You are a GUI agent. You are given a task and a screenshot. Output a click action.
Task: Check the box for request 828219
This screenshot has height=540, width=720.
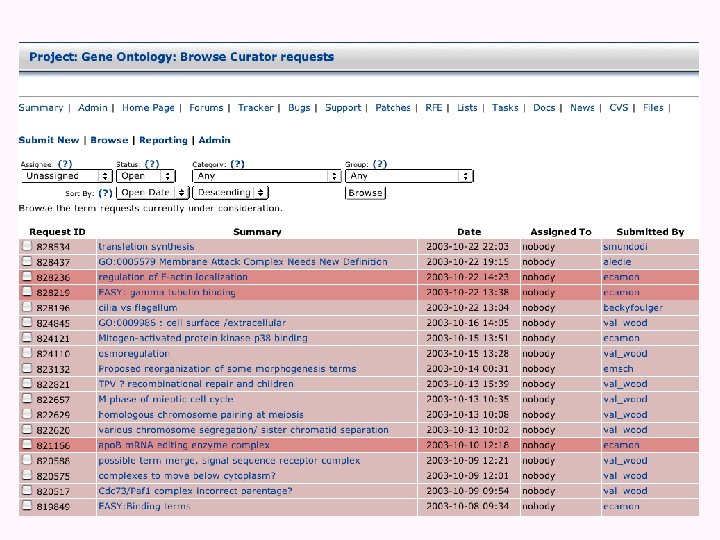(27, 292)
